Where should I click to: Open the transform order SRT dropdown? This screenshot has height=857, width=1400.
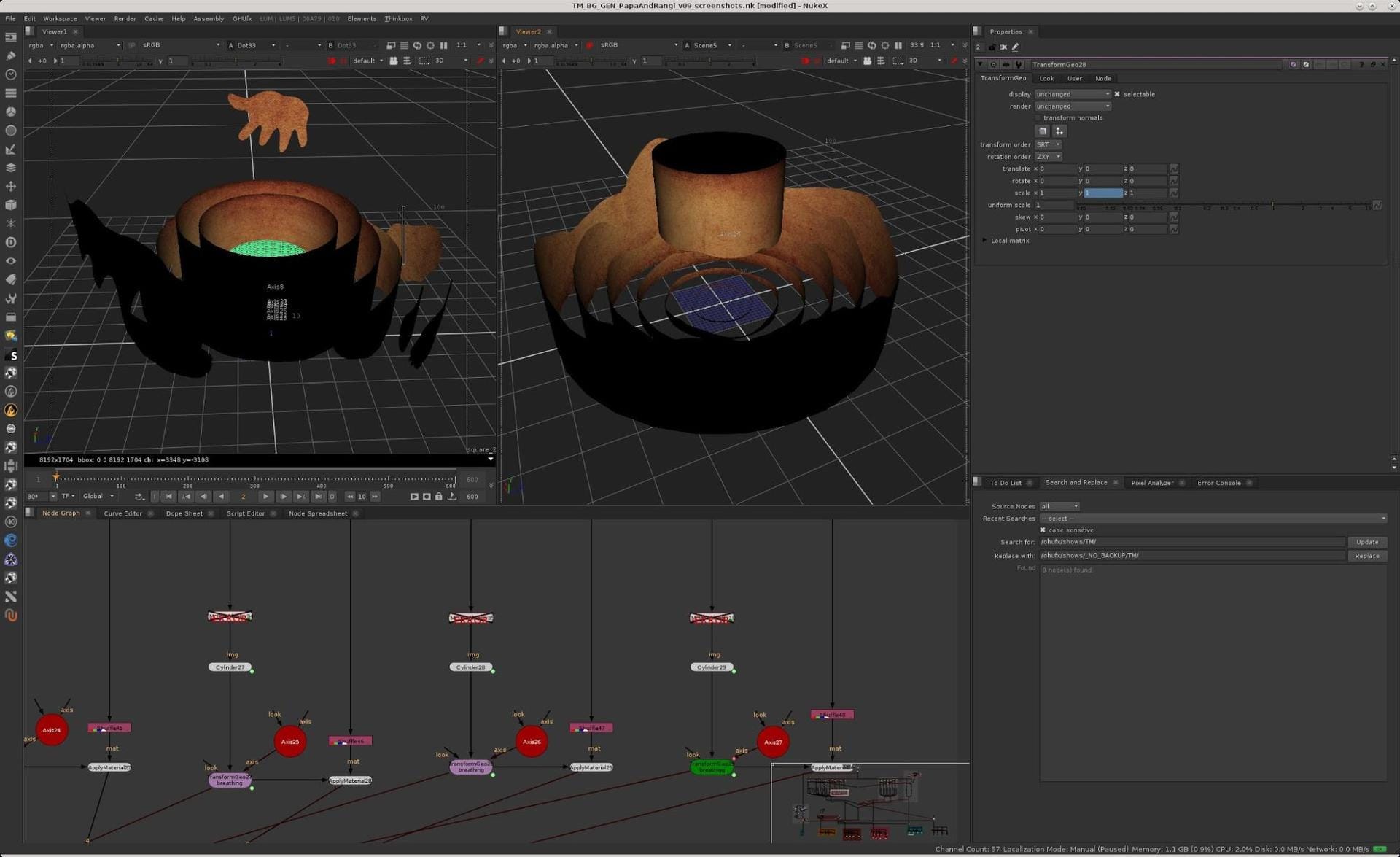click(1048, 144)
